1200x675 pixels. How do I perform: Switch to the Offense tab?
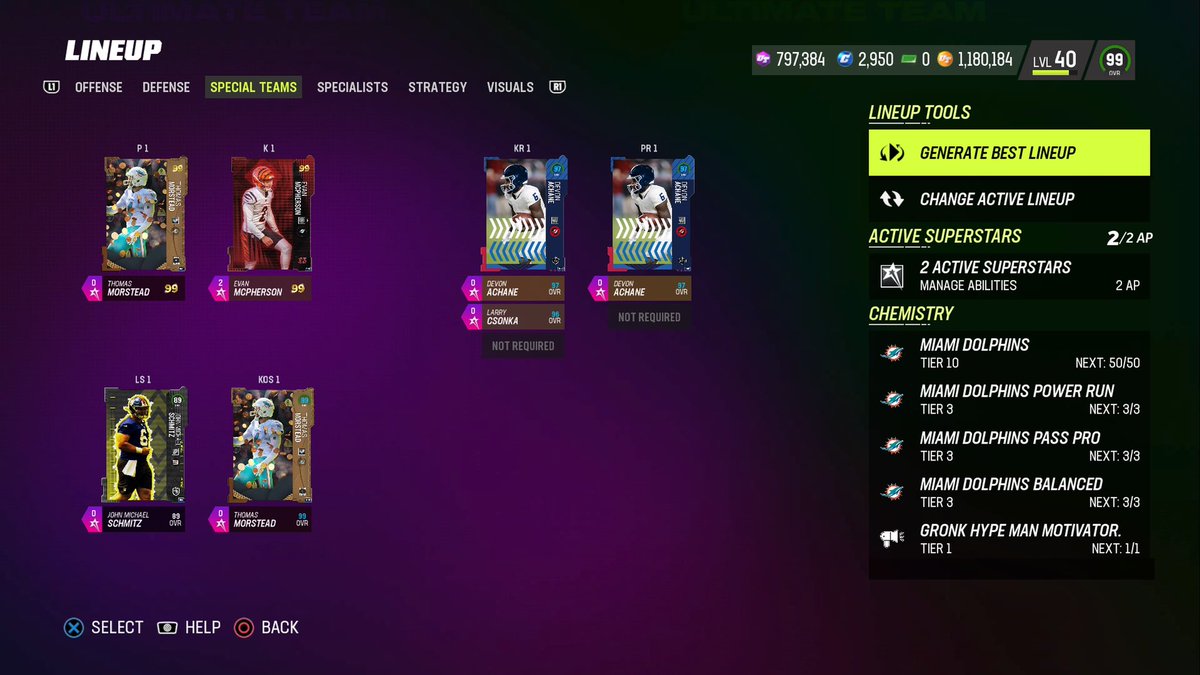98,87
